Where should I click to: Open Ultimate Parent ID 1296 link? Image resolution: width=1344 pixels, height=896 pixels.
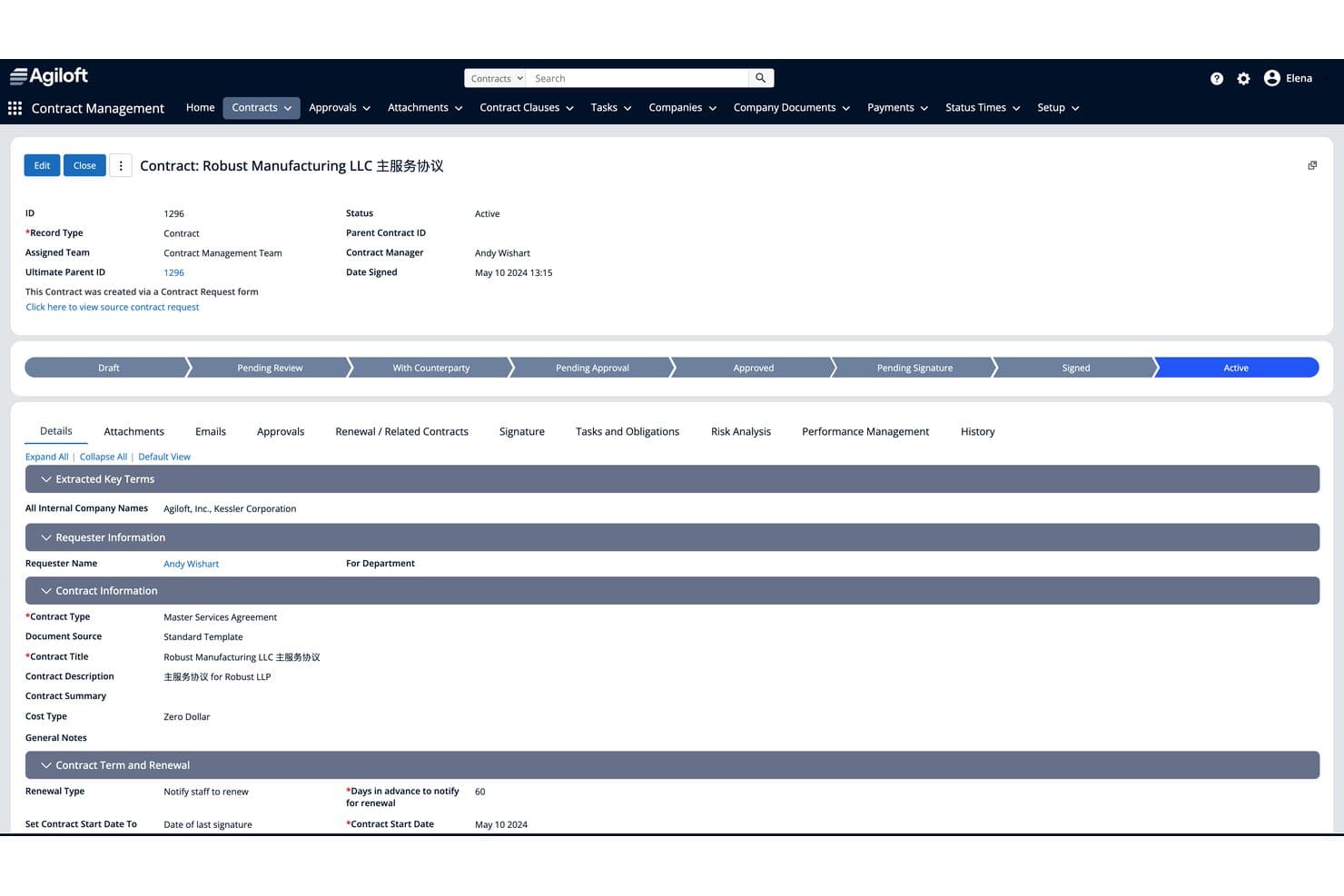(174, 273)
